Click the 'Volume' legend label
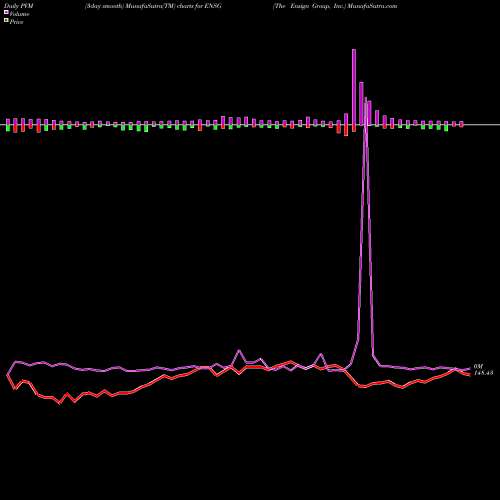Screen dimensions: 500x500 [x=19, y=14]
